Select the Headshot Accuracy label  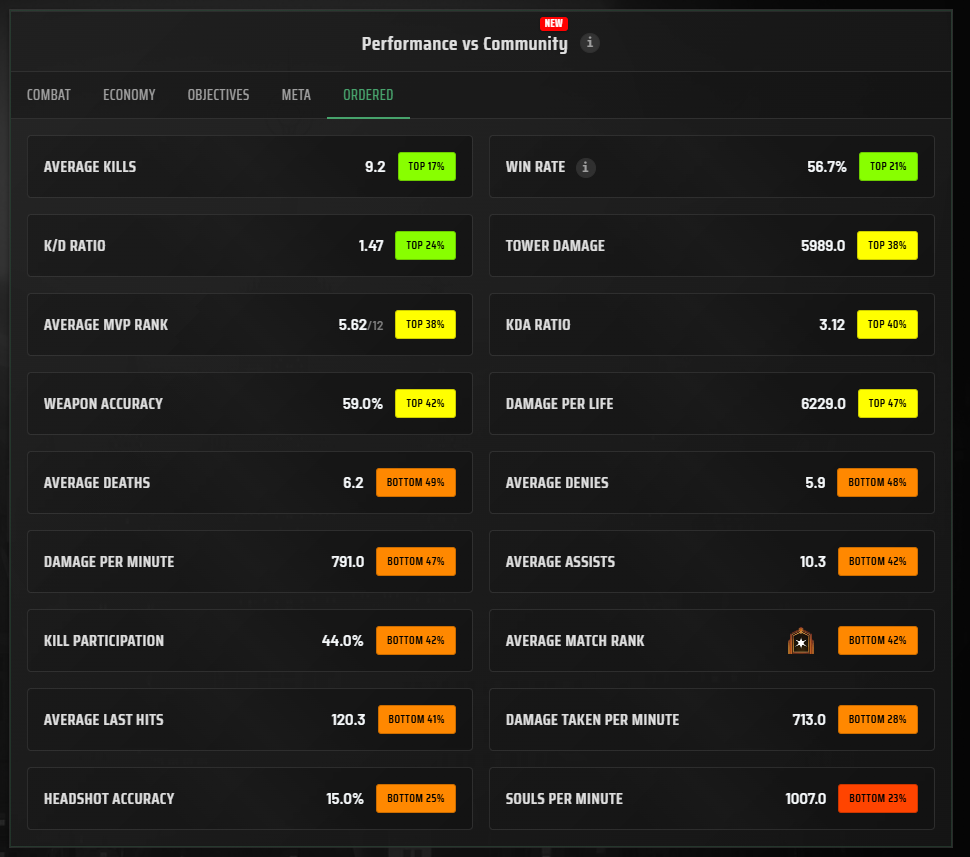coord(109,799)
